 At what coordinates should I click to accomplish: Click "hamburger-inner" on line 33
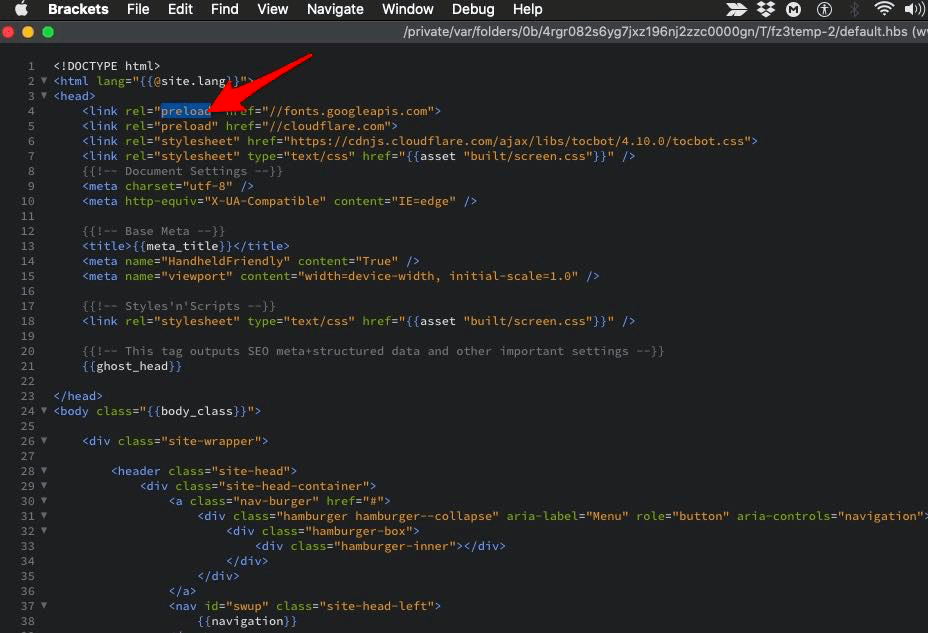point(398,546)
